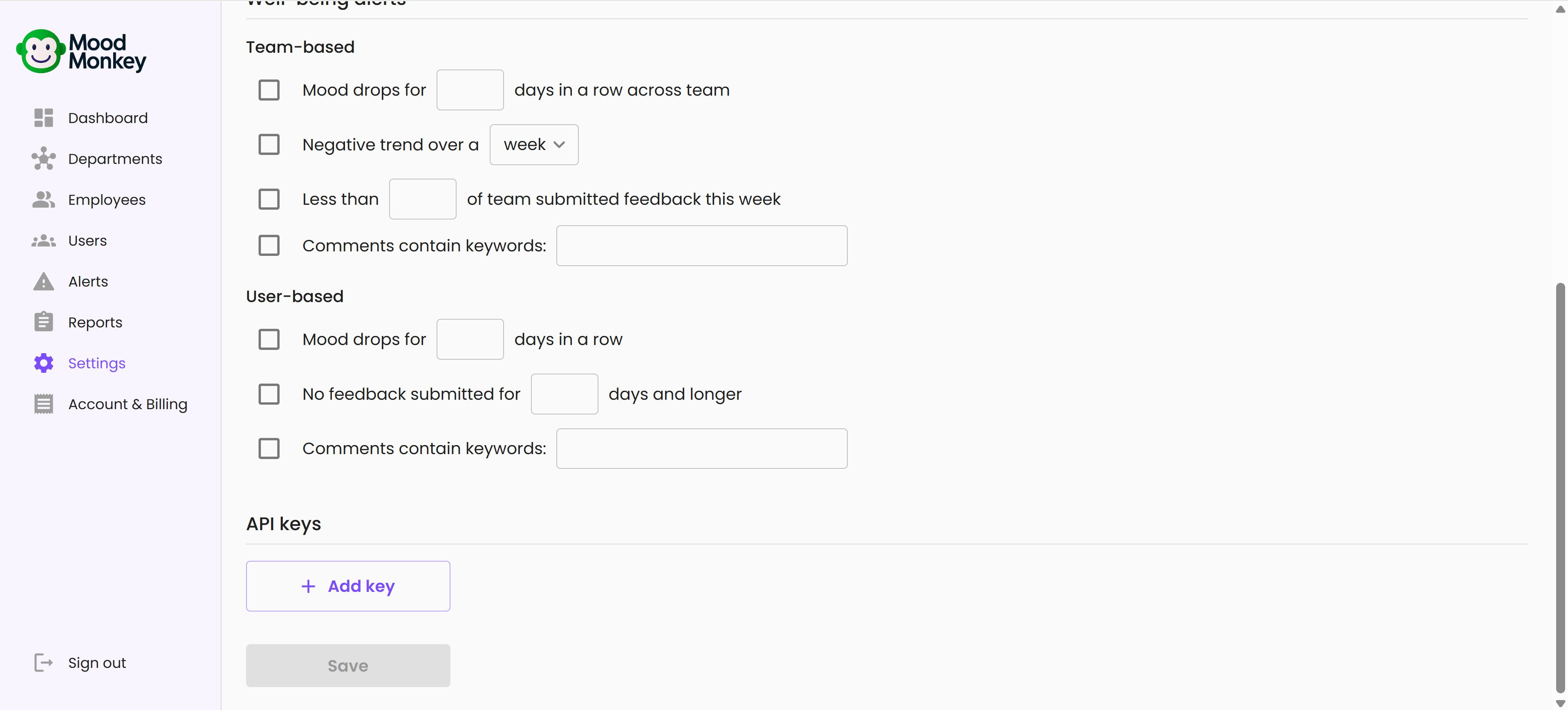Click the plus icon on Add key

coord(309,586)
